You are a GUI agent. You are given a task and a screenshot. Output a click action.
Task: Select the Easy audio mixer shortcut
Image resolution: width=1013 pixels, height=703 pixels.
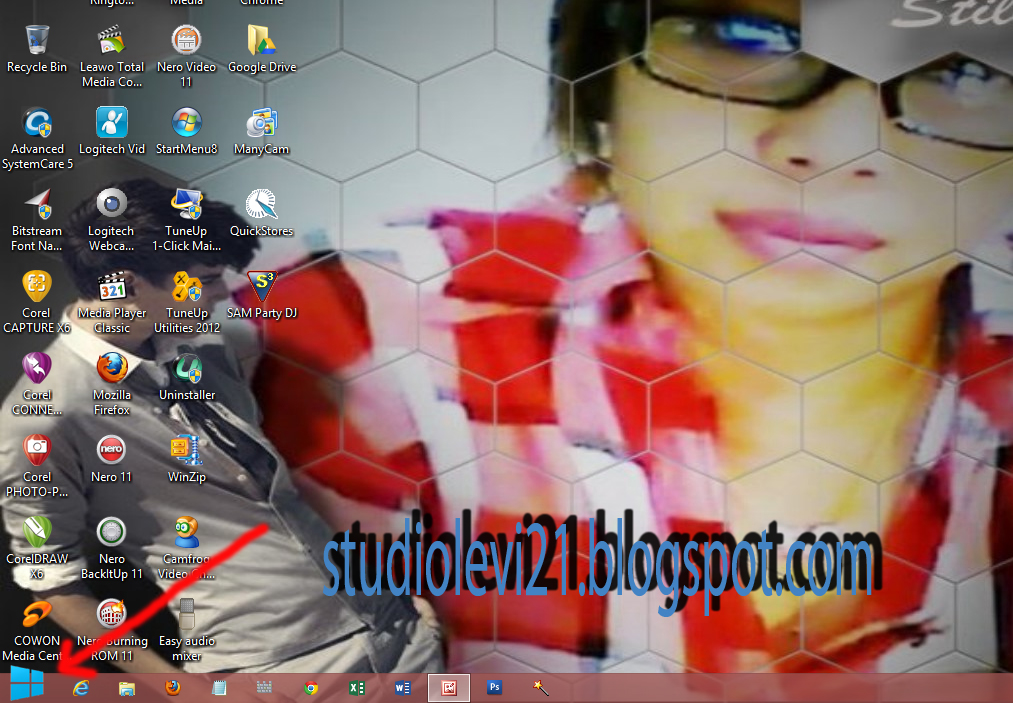click(x=187, y=631)
